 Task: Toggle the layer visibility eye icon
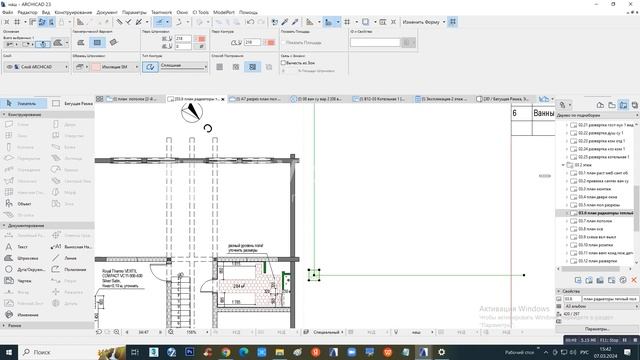10,67
